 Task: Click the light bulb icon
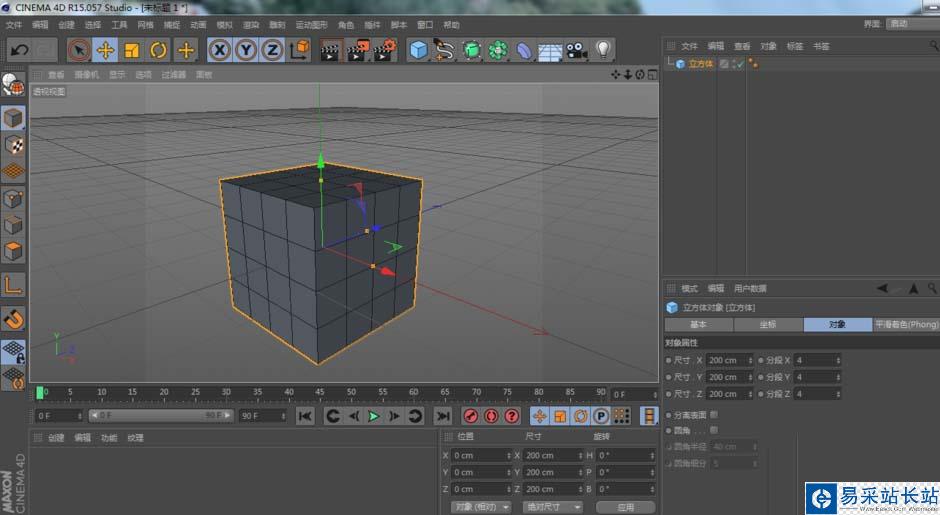point(603,50)
